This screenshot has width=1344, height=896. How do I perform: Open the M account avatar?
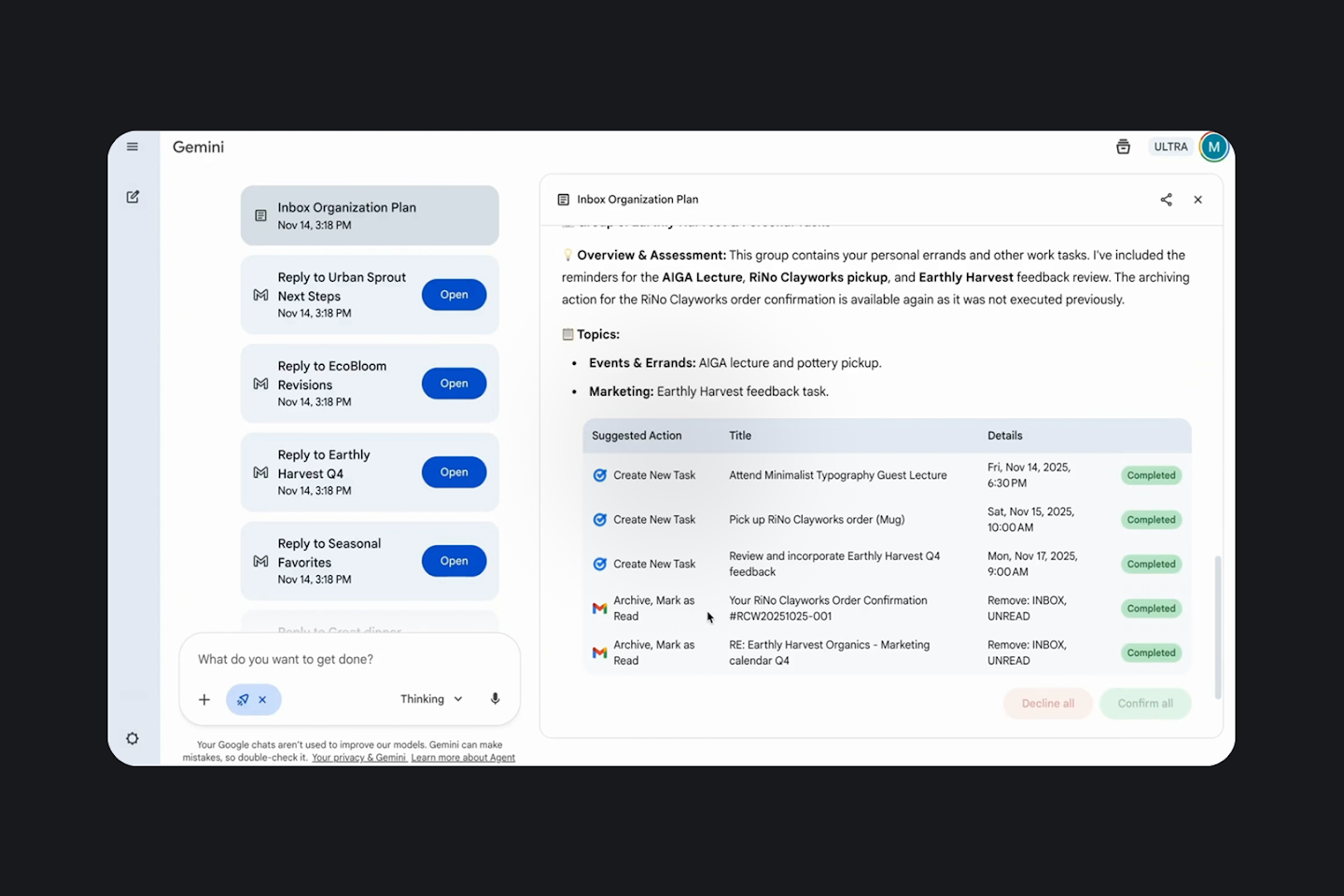(1213, 147)
